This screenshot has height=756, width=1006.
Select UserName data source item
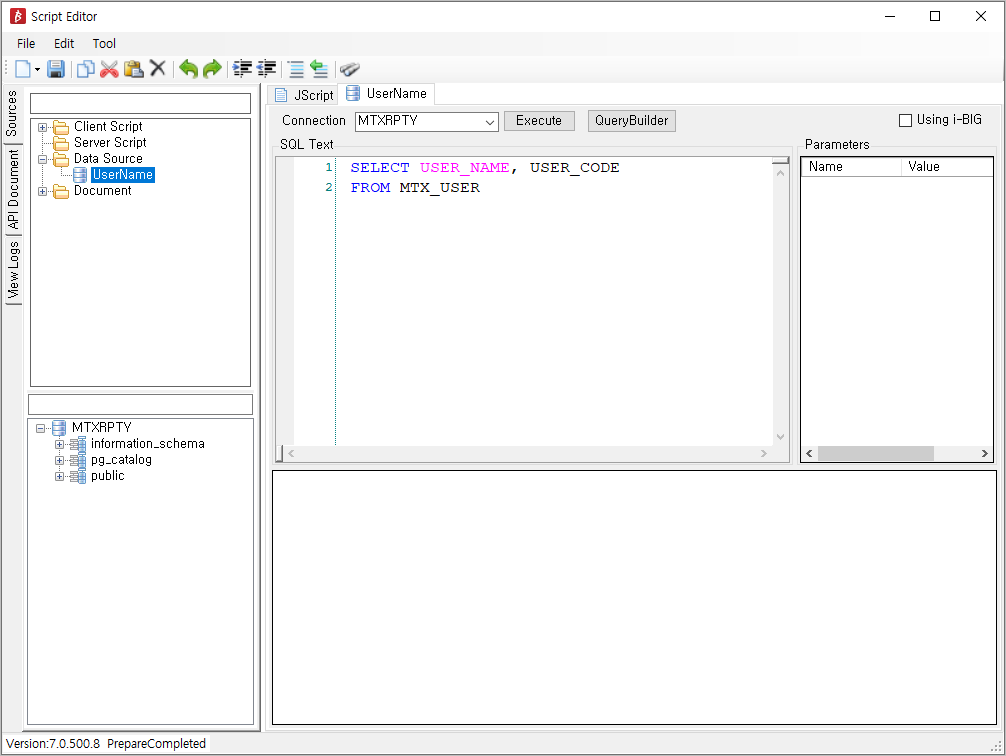[x=123, y=175]
